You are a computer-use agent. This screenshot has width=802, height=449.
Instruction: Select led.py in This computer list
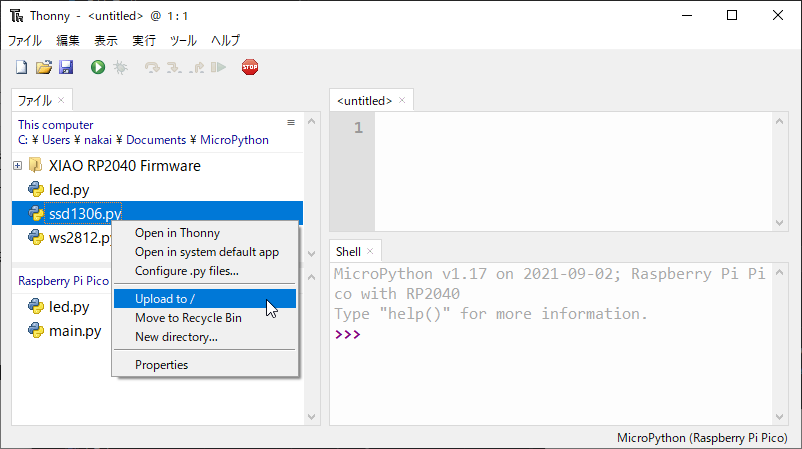(x=69, y=189)
